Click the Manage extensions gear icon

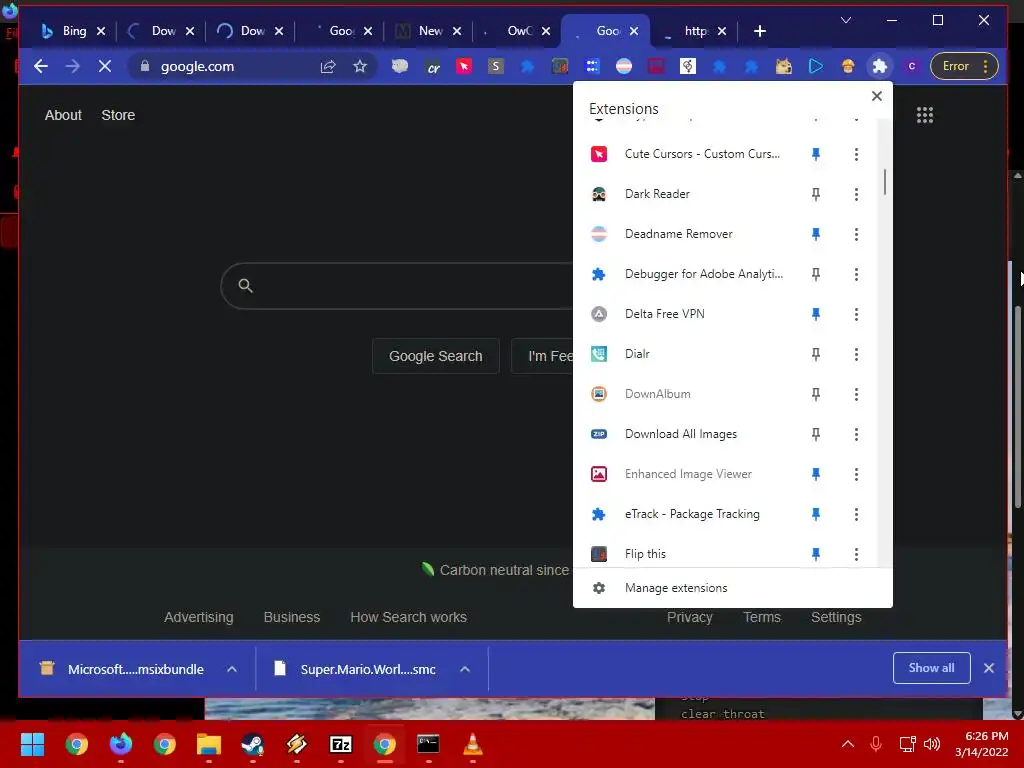598,588
